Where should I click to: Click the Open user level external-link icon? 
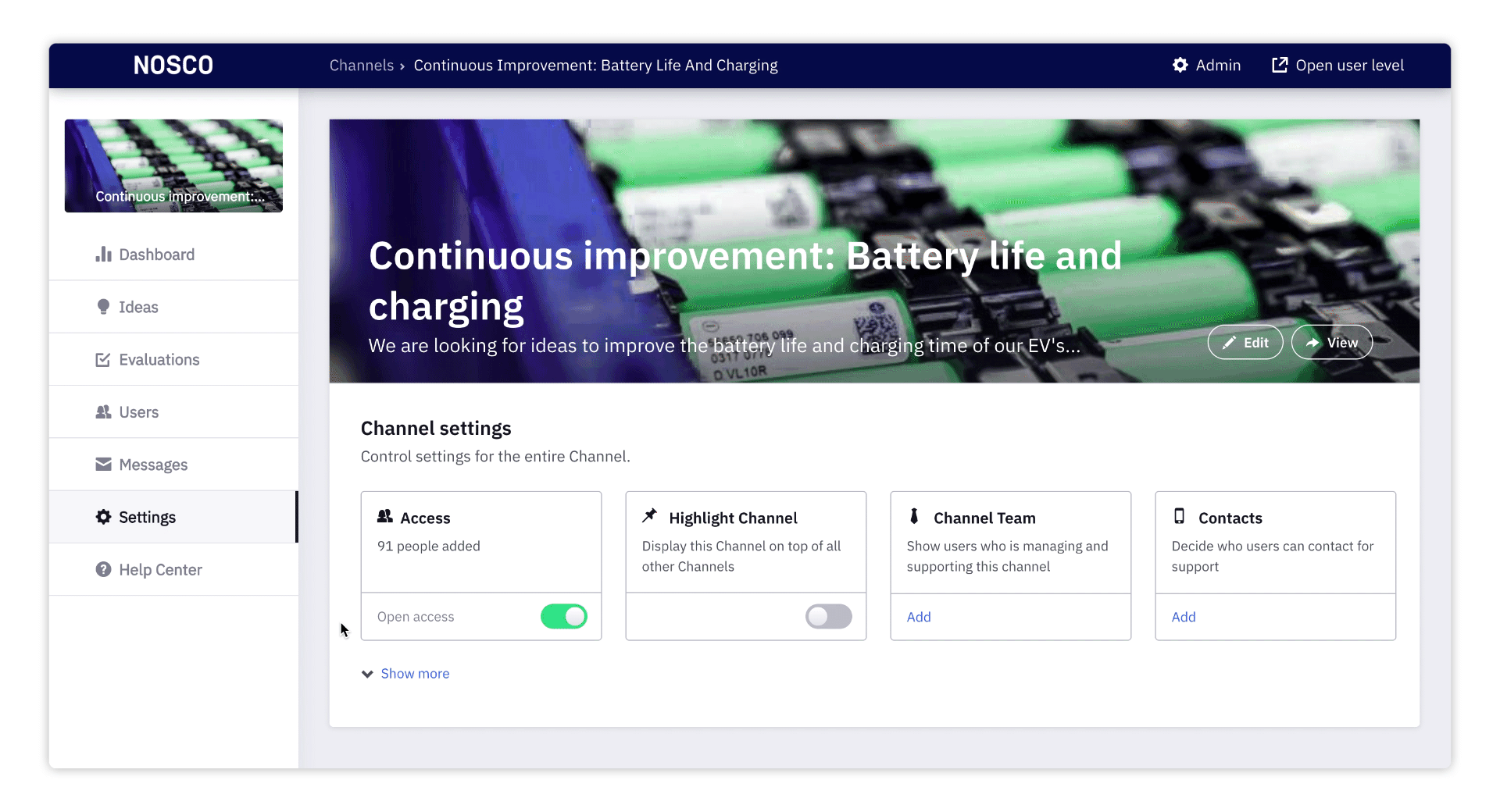point(1279,66)
